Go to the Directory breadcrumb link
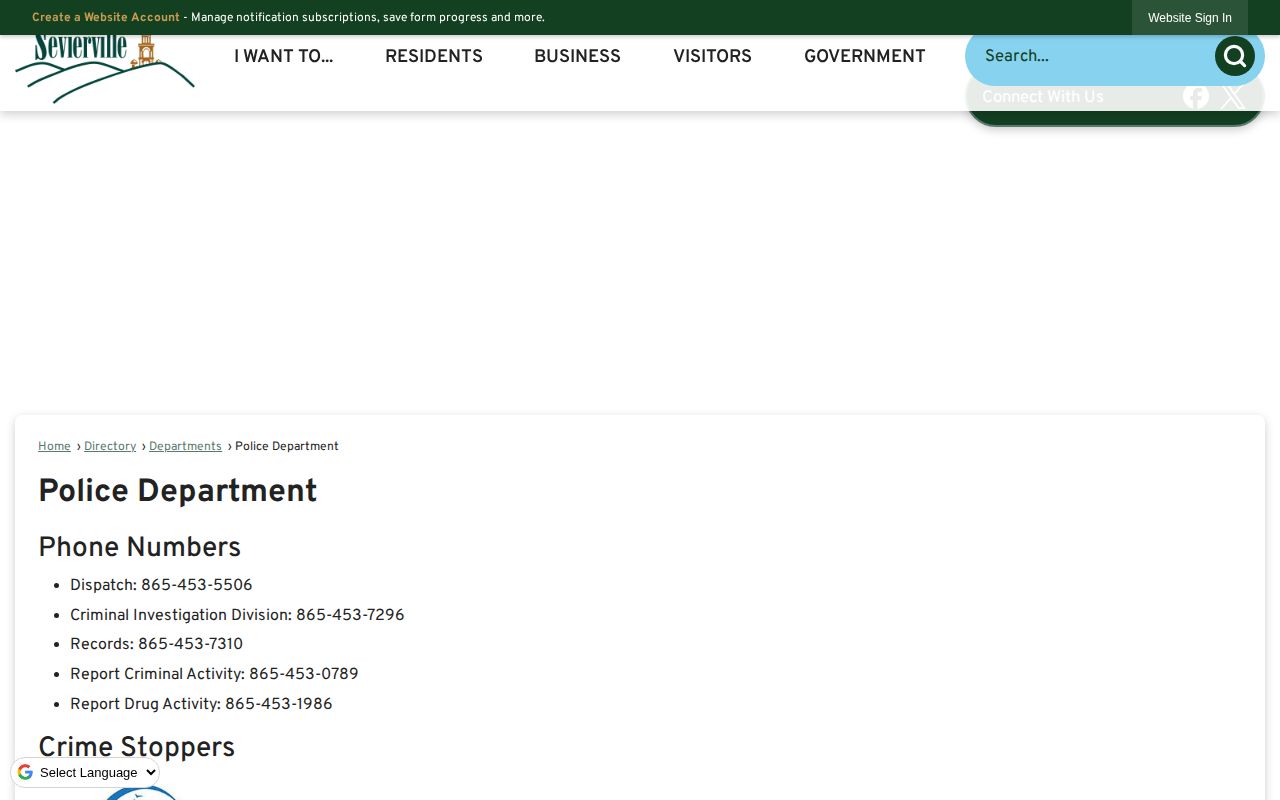Image resolution: width=1280 pixels, height=800 pixels. coord(110,447)
